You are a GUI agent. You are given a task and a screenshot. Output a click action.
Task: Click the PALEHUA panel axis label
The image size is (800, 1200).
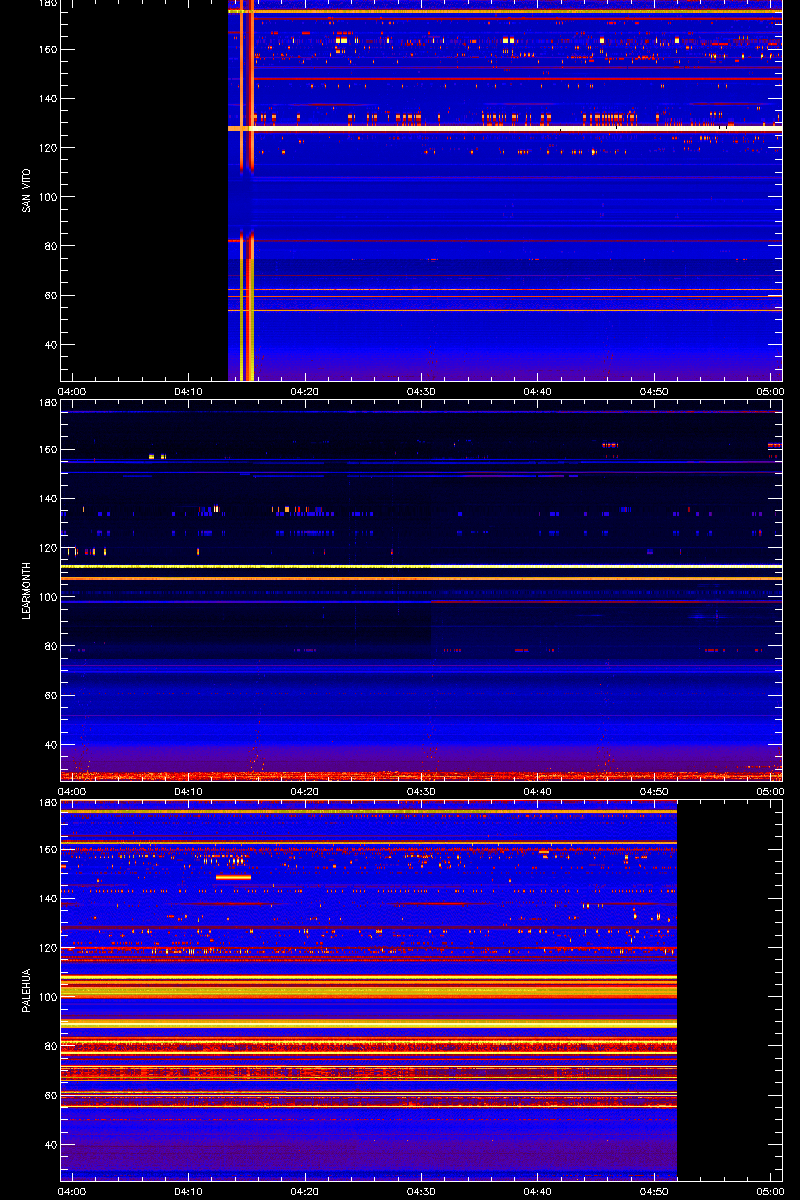click(27, 990)
